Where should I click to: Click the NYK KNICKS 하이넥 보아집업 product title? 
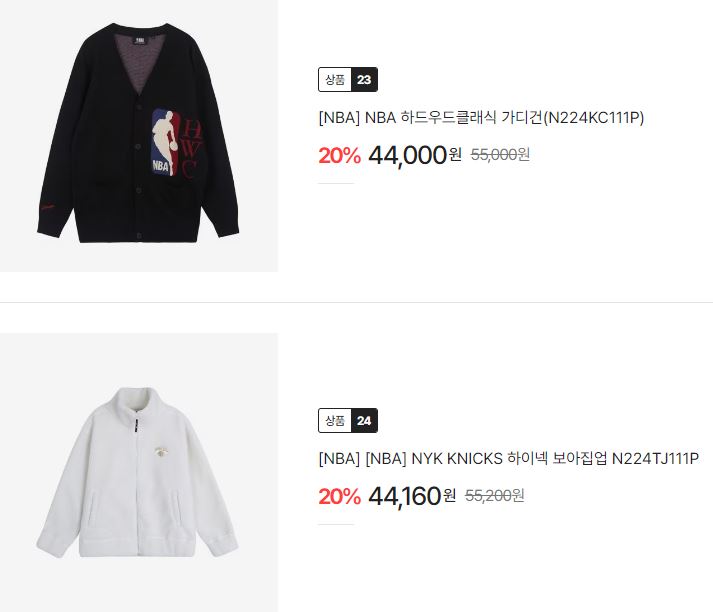[508, 458]
